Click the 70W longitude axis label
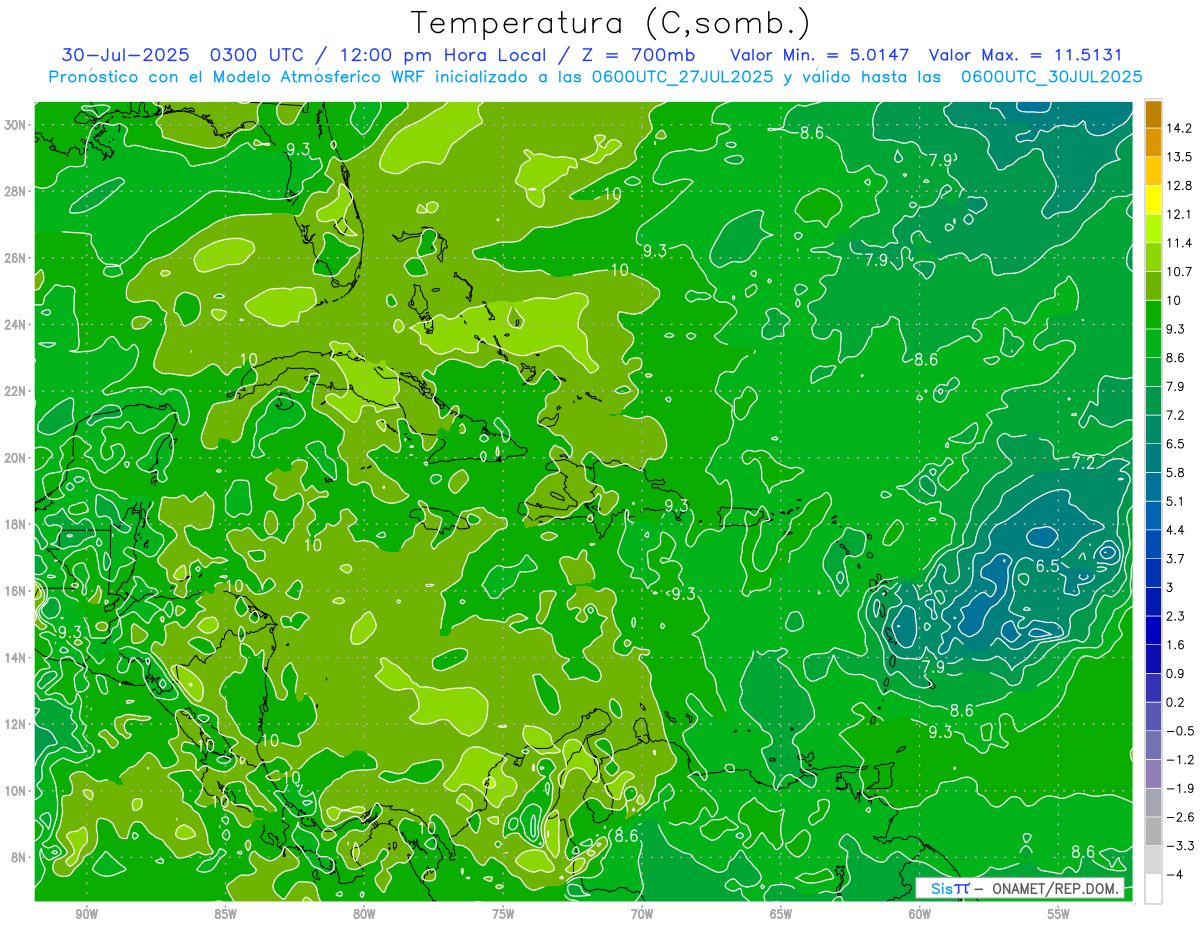Screen dimensions: 1200x927 (642, 914)
